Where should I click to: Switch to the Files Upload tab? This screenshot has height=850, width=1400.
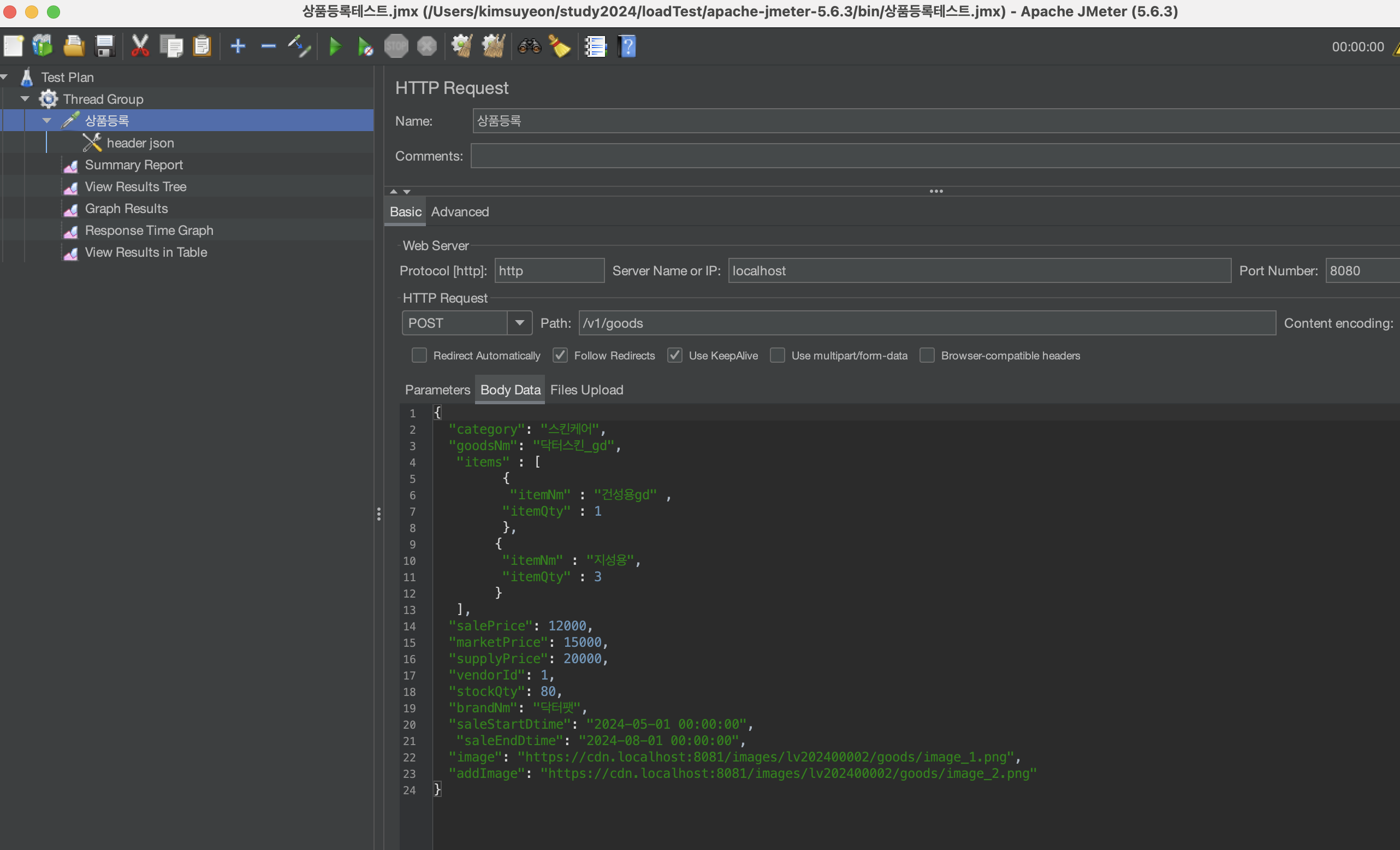click(x=586, y=389)
